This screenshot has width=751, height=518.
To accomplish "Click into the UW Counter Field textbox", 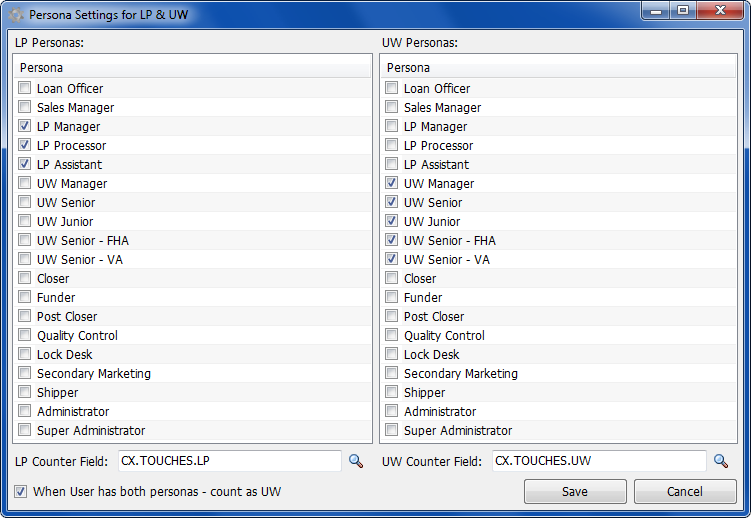I will point(599,461).
